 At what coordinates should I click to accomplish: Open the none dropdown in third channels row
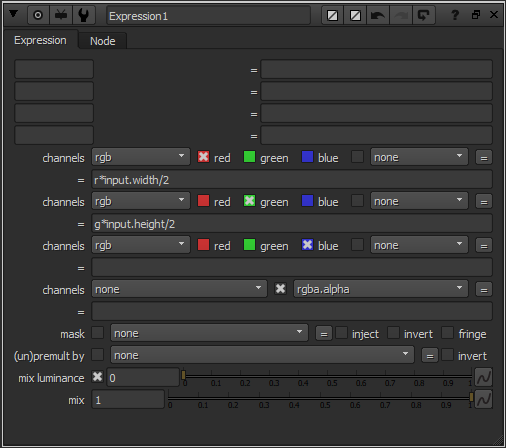pyautogui.click(x=419, y=245)
